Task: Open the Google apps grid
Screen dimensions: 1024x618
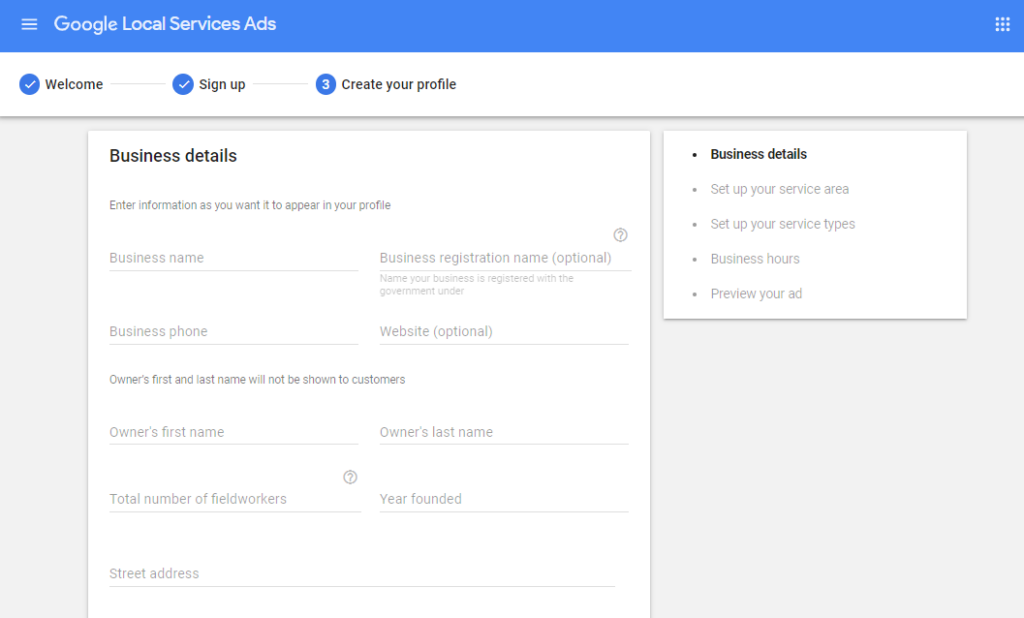Action: 1002,24
